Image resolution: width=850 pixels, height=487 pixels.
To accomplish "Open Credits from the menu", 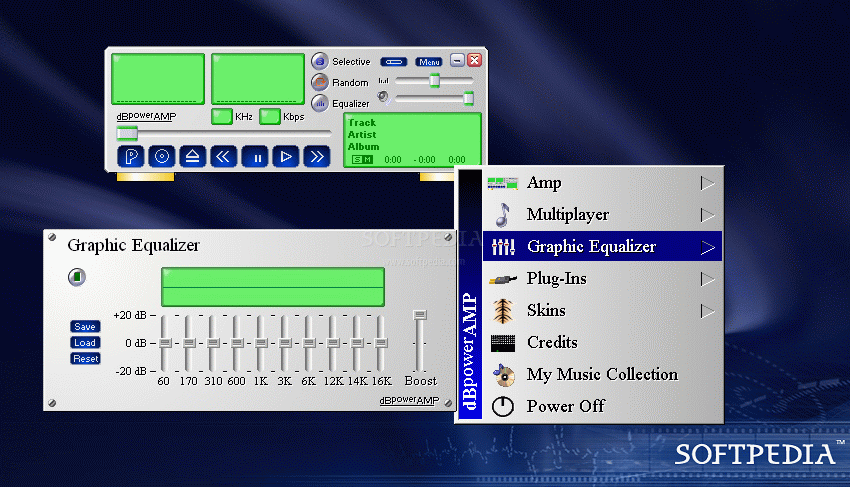I will [602, 342].
